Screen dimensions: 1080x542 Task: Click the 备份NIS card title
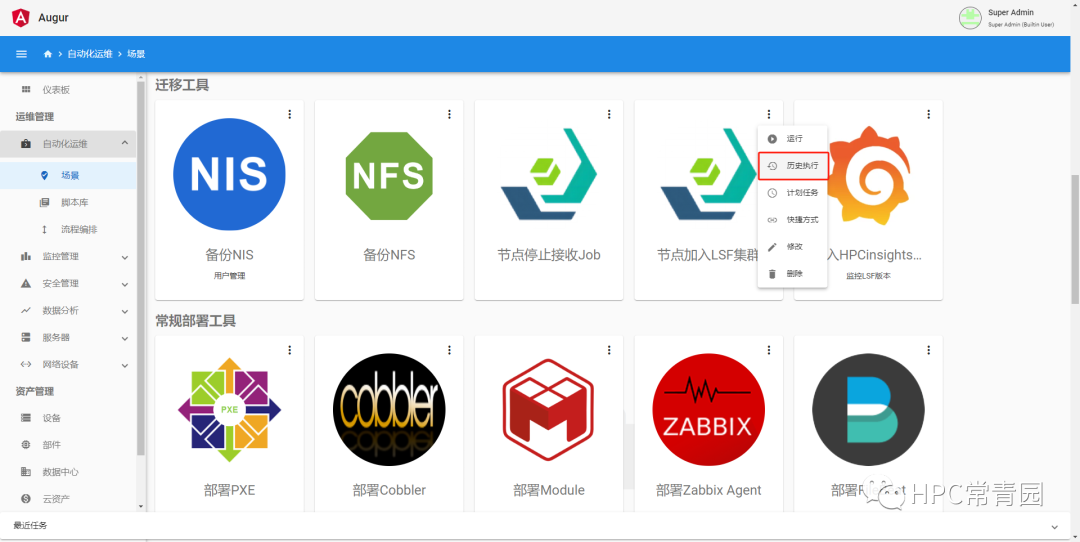tap(229, 255)
